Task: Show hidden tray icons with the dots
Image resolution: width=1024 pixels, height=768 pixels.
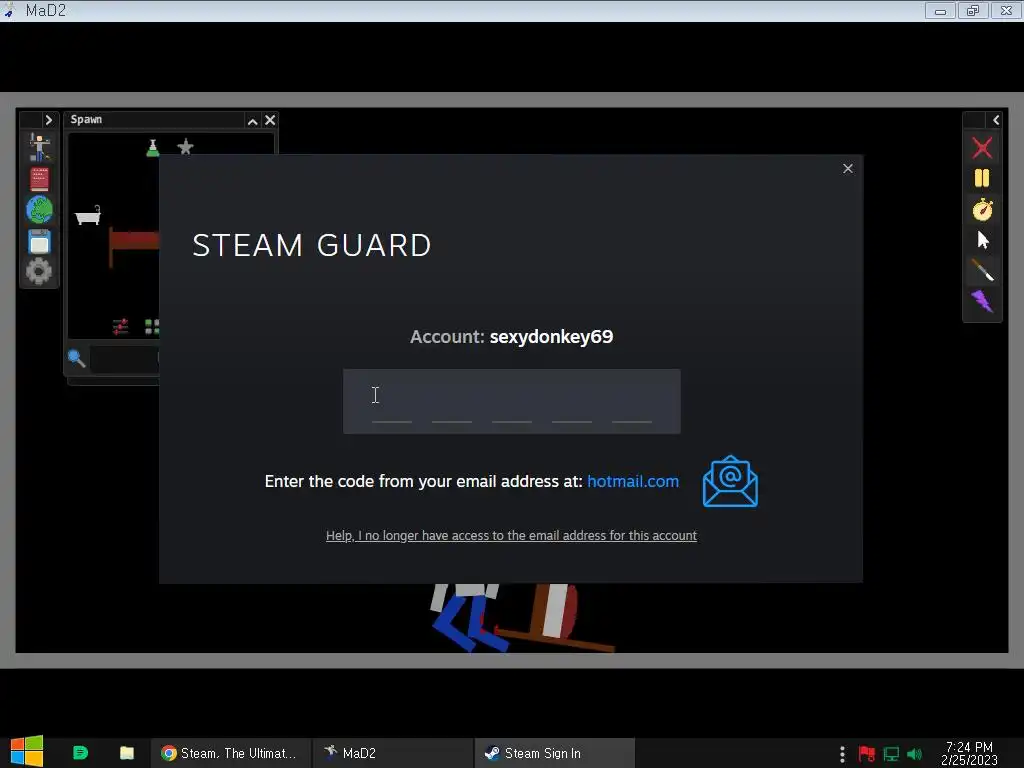Action: (842, 754)
